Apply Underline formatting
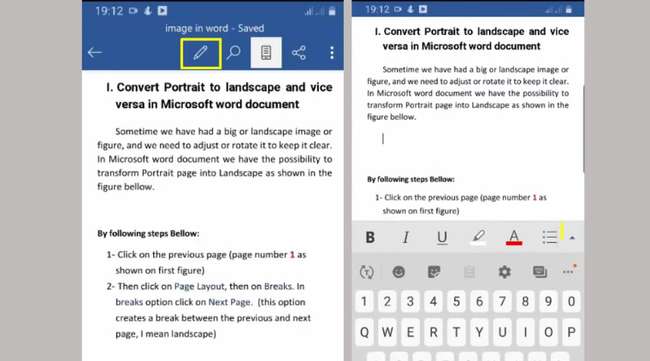Screen dimensions: 650x361 [442, 237]
